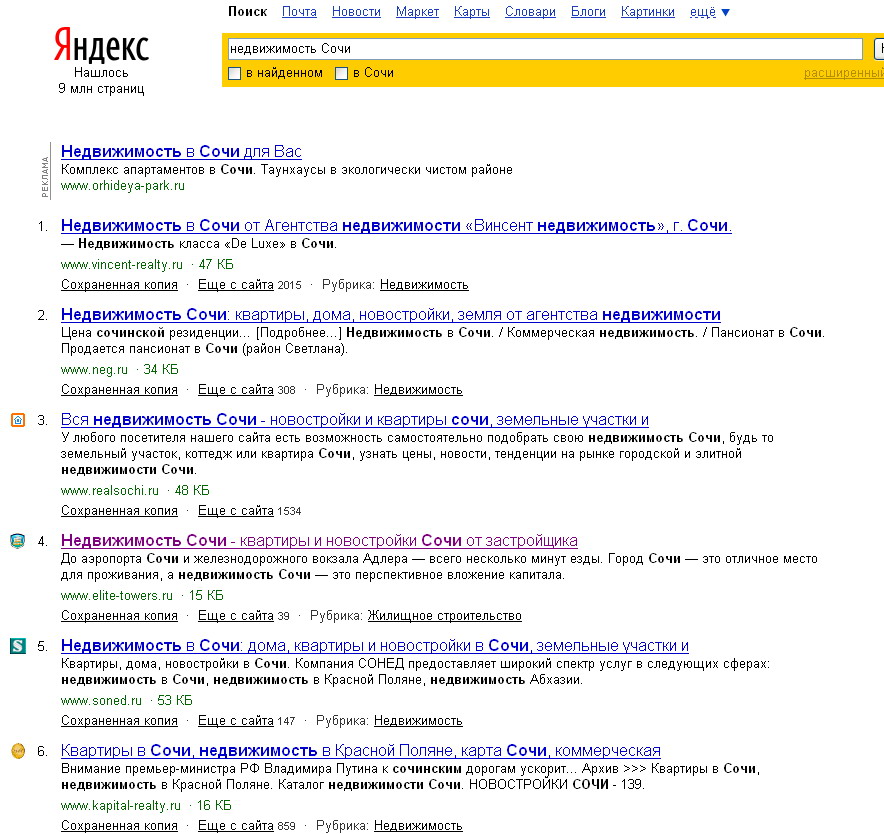Open the cached copy of realsochi.ru
Viewport: 884px width, 834px height.
coord(120,511)
